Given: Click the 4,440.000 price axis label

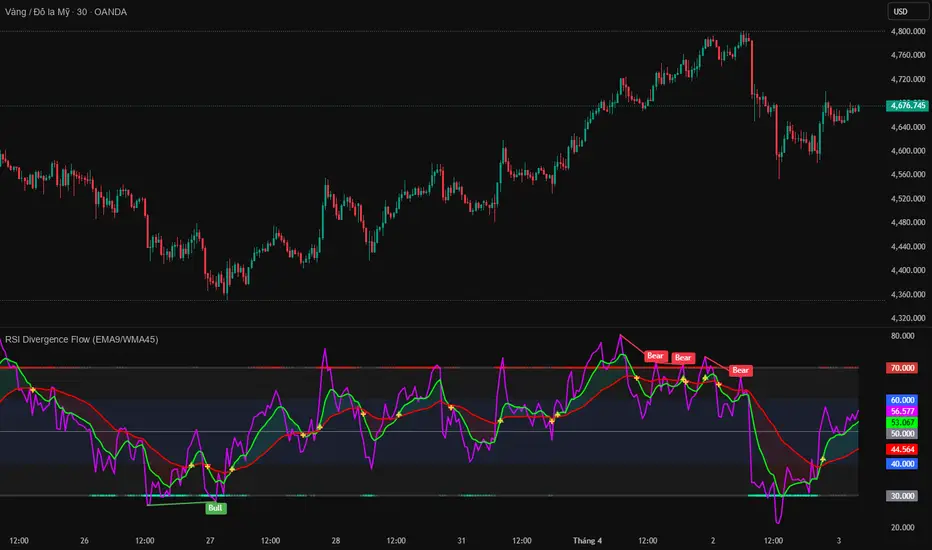Looking at the screenshot, I should pos(908,246).
